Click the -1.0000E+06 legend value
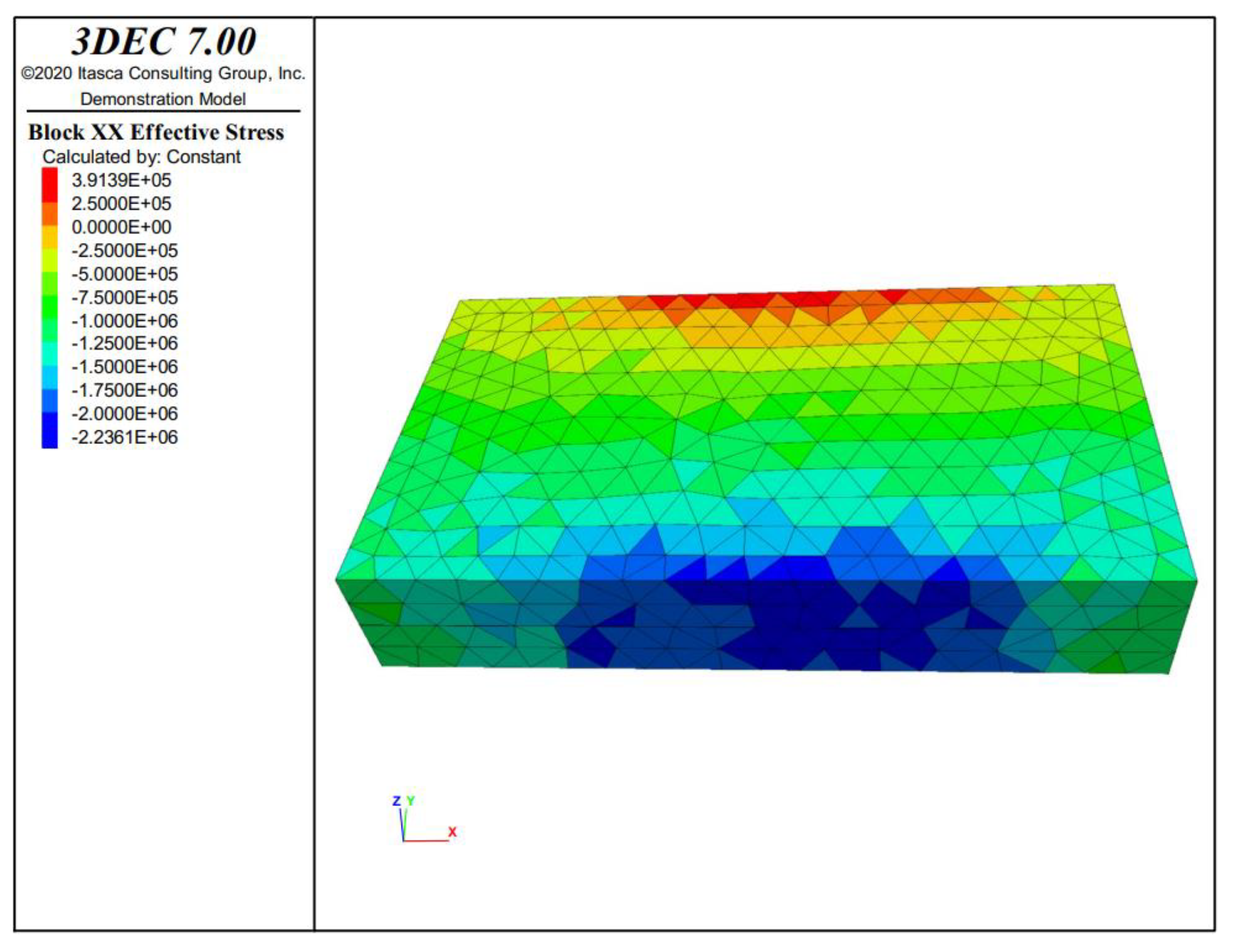Screen dimensions: 1233x952 click(125, 321)
